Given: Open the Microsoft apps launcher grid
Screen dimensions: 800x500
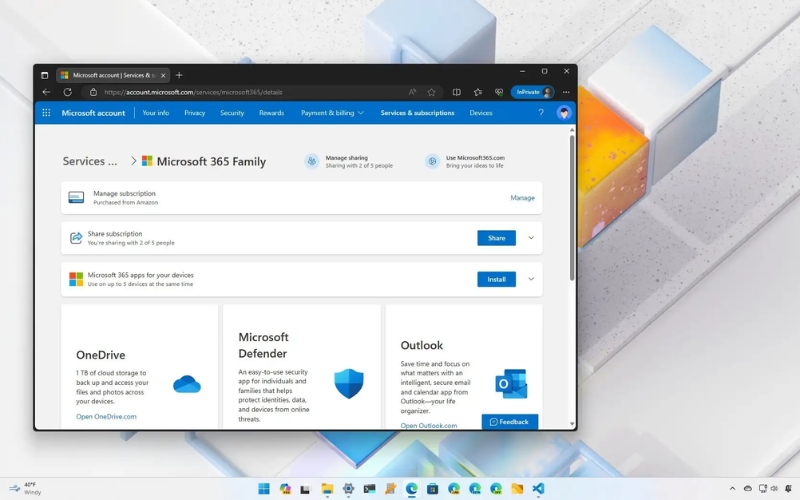Looking at the screenshot, I should (x=46, y=113).
